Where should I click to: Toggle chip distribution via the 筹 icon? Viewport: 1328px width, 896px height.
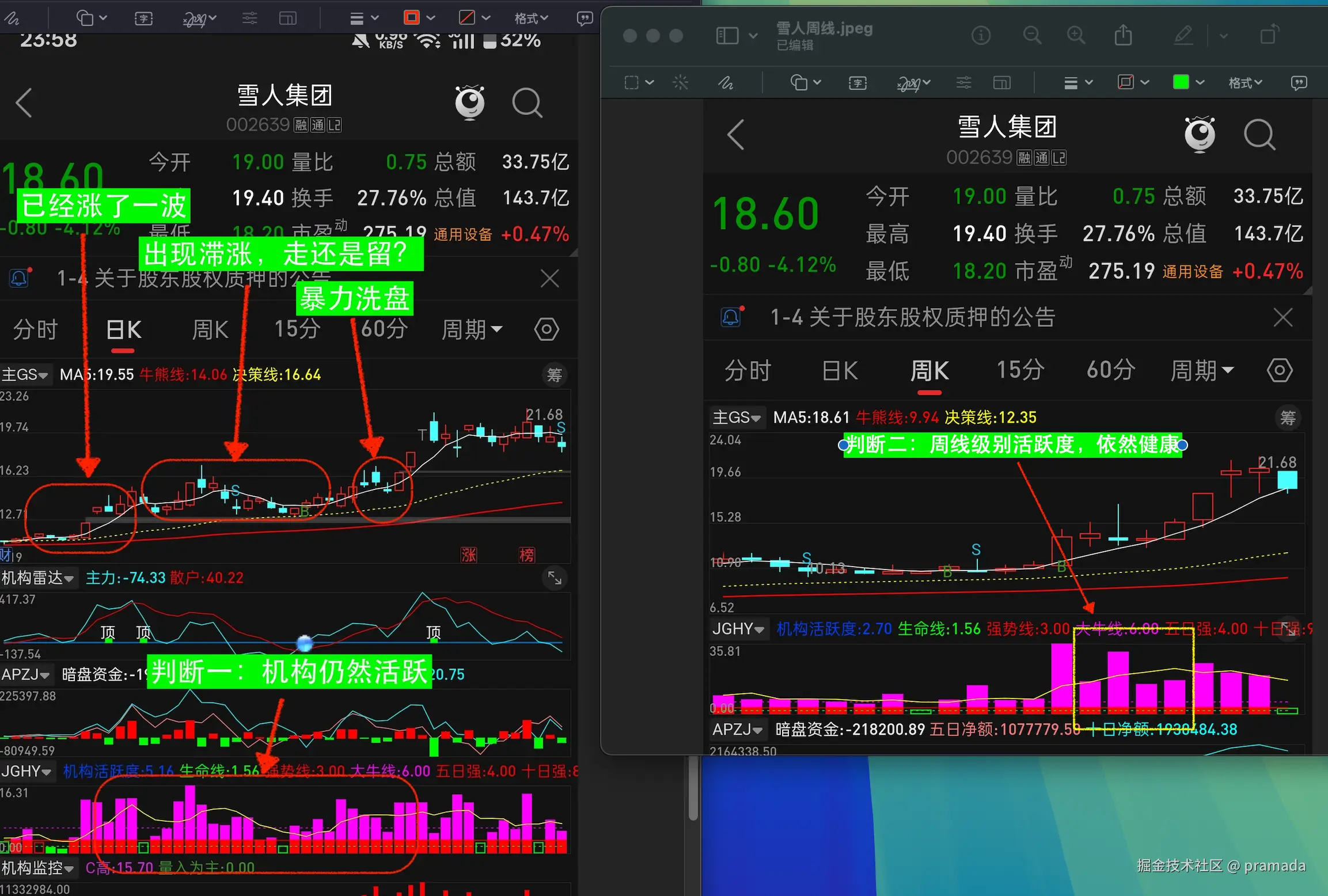[1288, 418]
